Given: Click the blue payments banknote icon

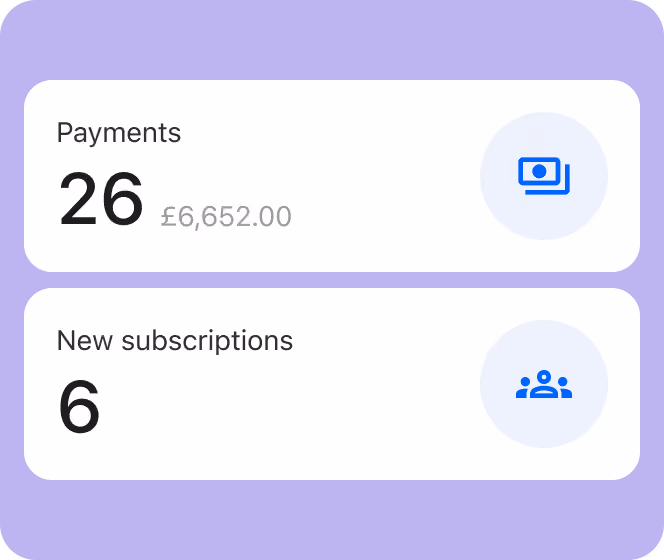Looking at the screenshot, I should [544, 176].
